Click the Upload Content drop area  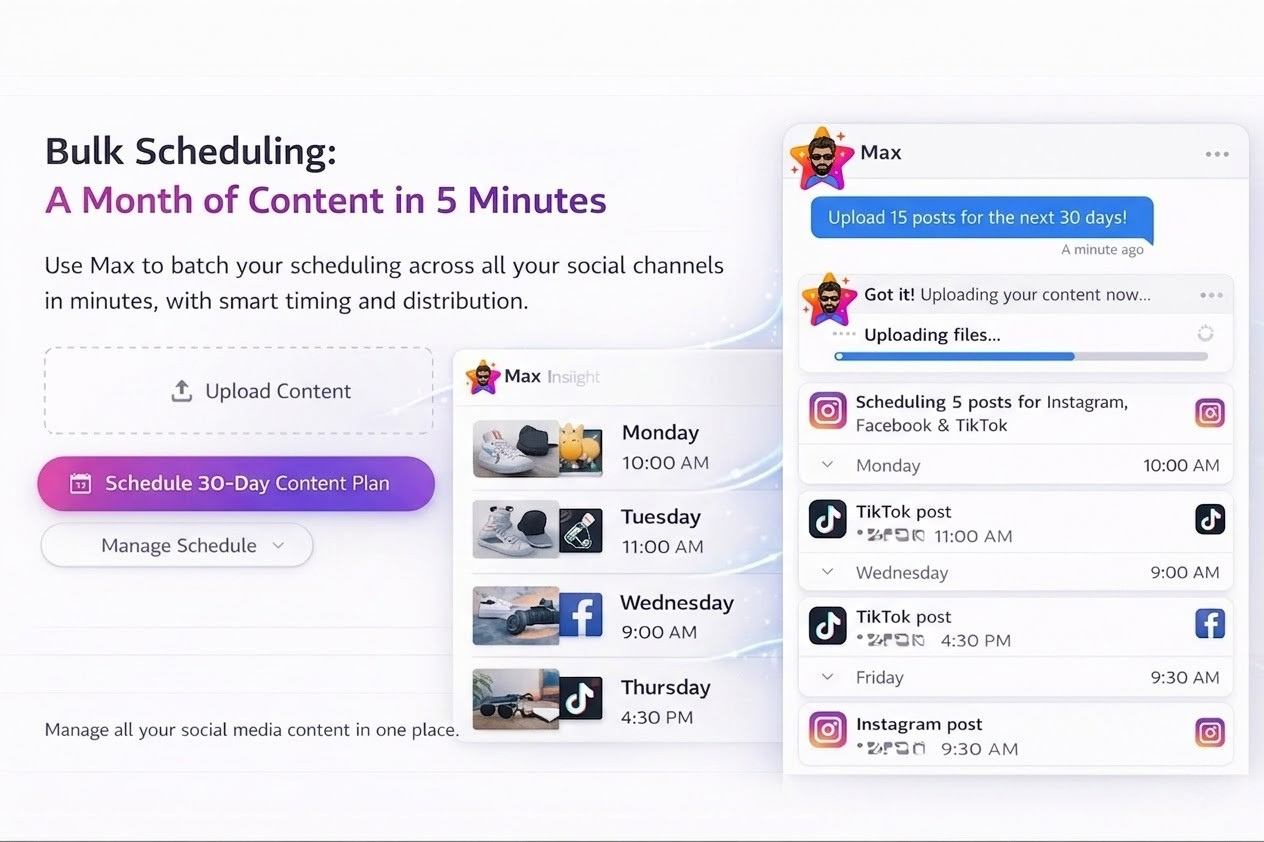pos(238,391)
